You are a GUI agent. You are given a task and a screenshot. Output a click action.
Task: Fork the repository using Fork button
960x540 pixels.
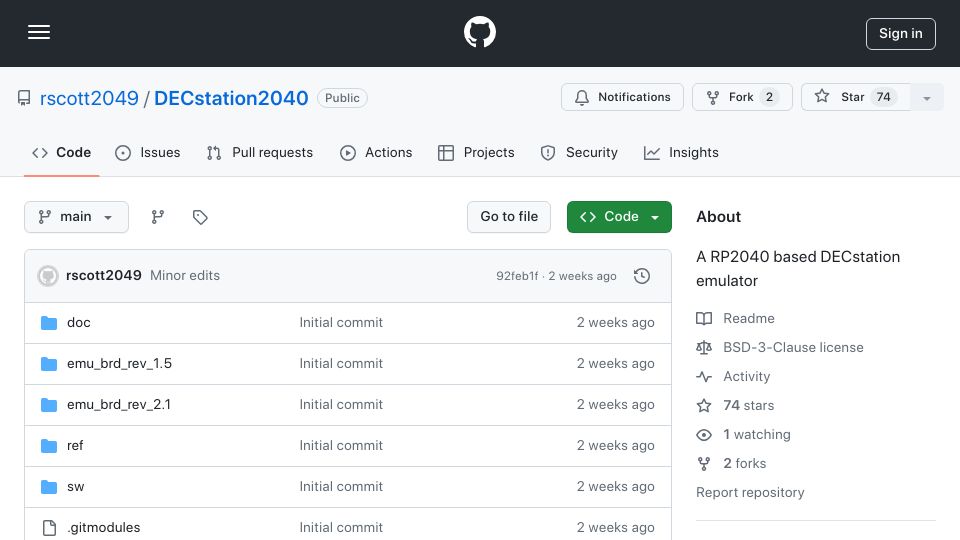(x=742, y=97)
